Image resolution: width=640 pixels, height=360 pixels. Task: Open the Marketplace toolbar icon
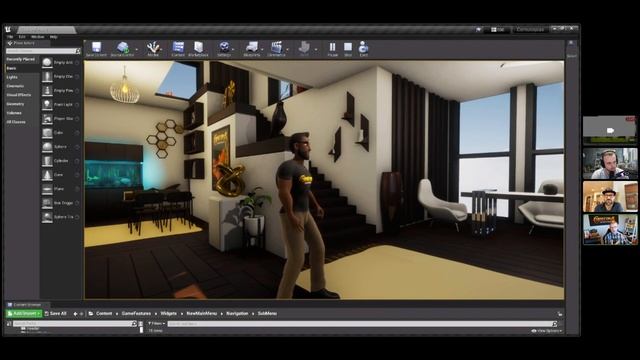(x=198, y=47)
